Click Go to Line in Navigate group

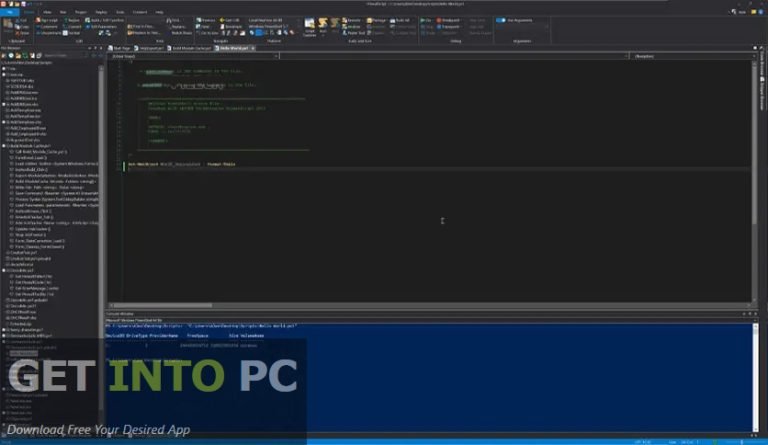(207, 33)
